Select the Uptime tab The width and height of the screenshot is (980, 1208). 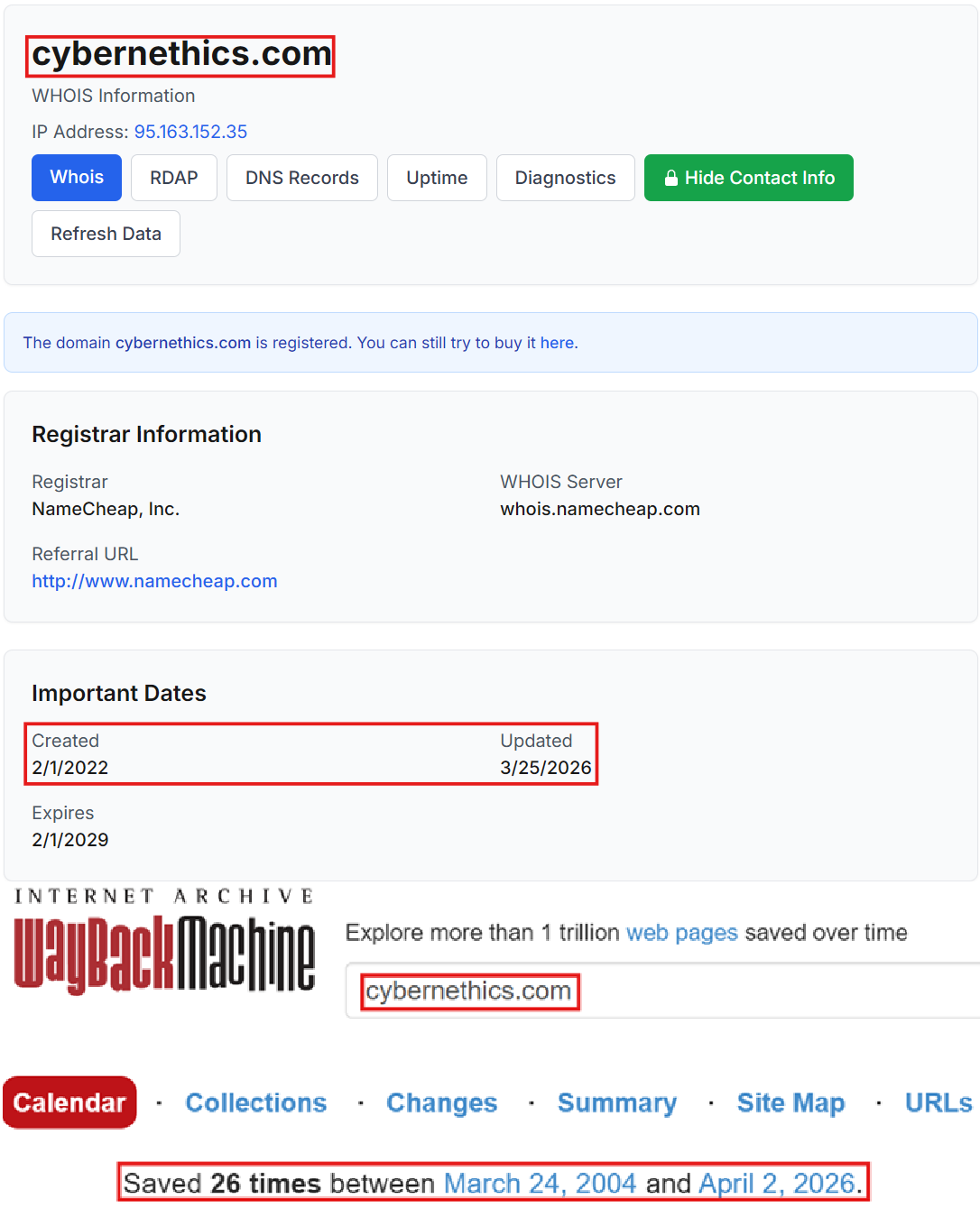437,178
